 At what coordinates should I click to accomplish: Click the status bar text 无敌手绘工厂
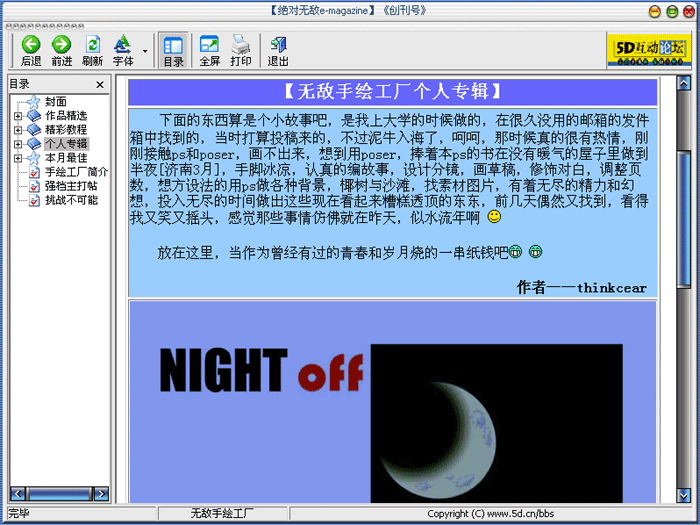pyautogui.click(x=222, y=513)
